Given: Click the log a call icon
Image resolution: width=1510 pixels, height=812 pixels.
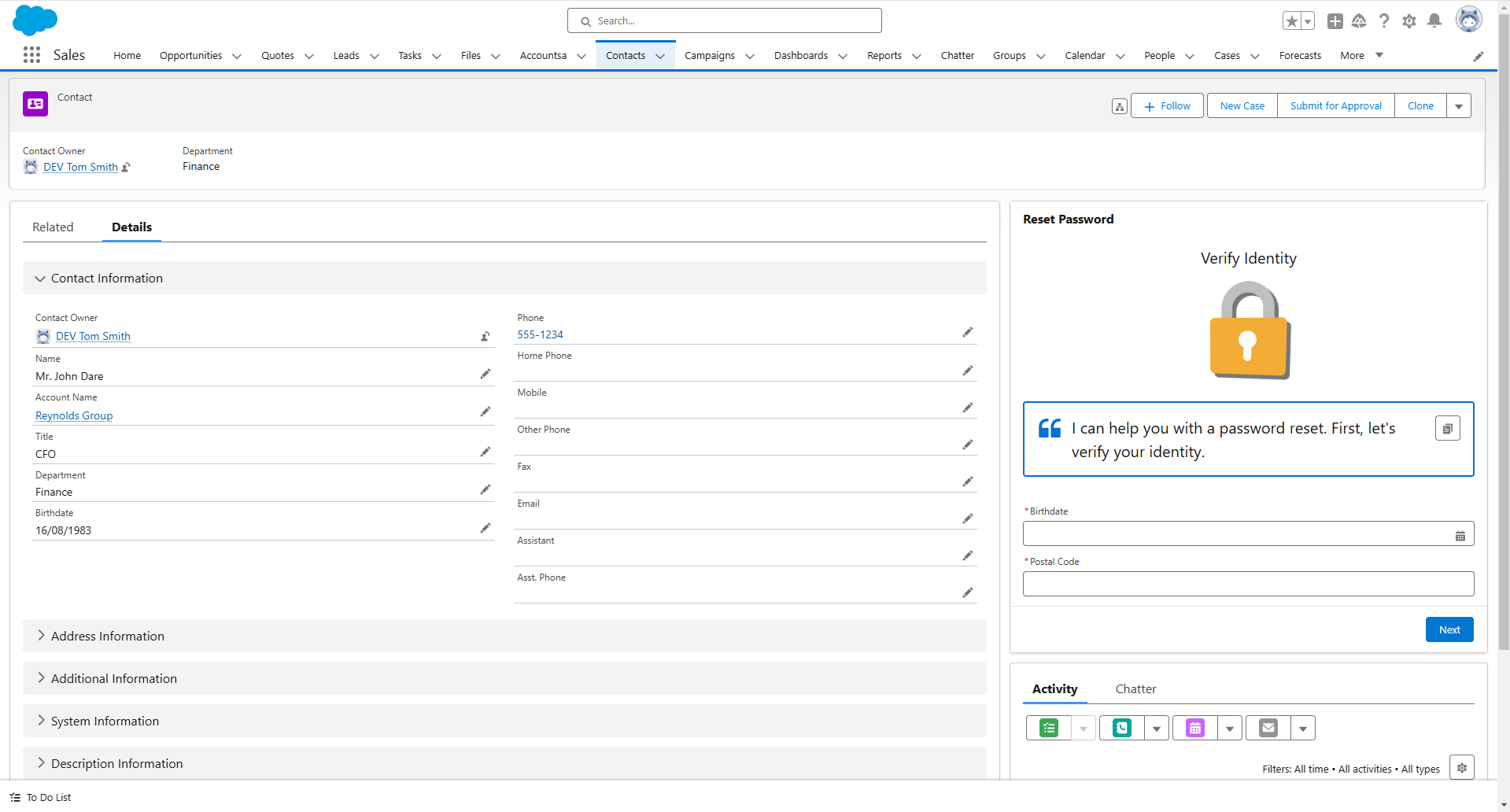Looking at the screenshot, I should click(x=1122, y=729).
